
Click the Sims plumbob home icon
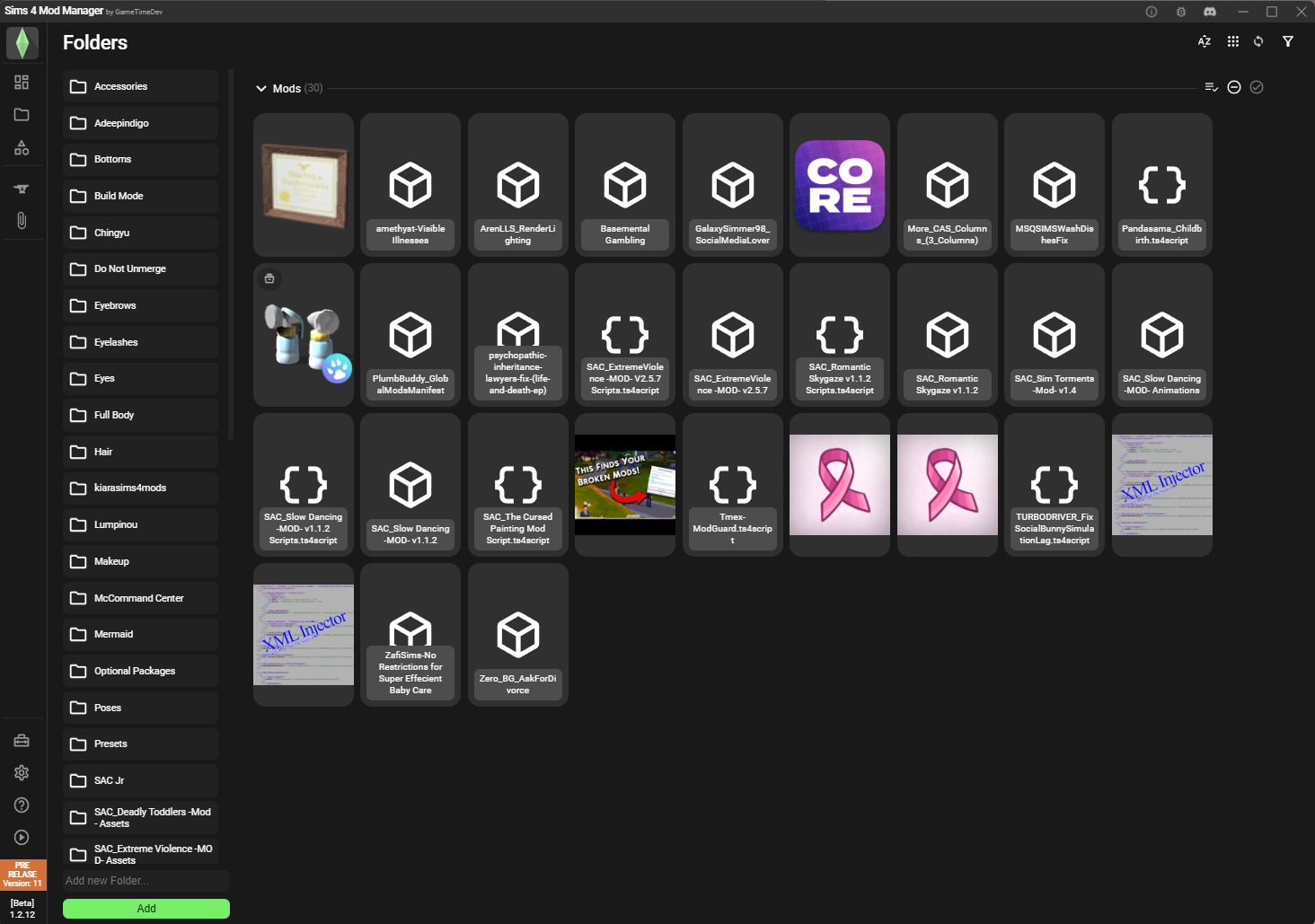coord(22,43)
